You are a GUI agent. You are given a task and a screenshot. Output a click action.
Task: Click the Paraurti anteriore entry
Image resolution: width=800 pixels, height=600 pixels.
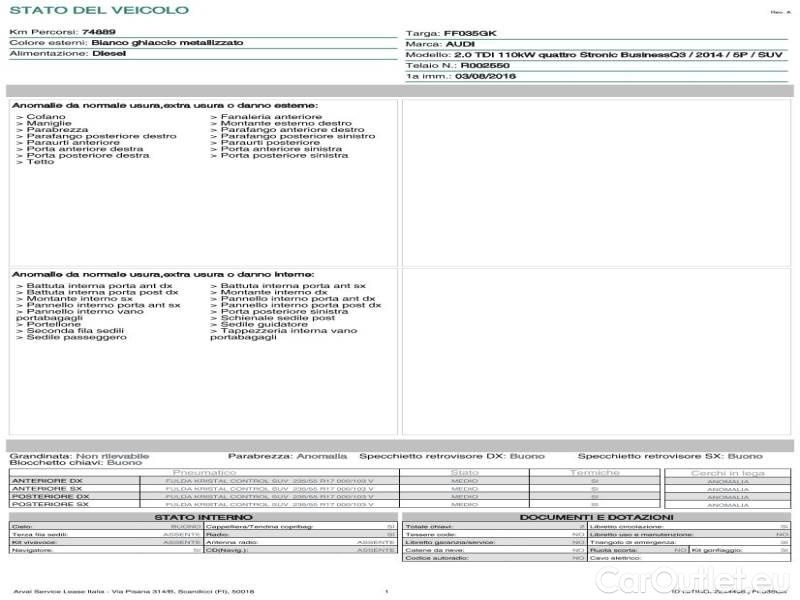click(x=68, y=142)
